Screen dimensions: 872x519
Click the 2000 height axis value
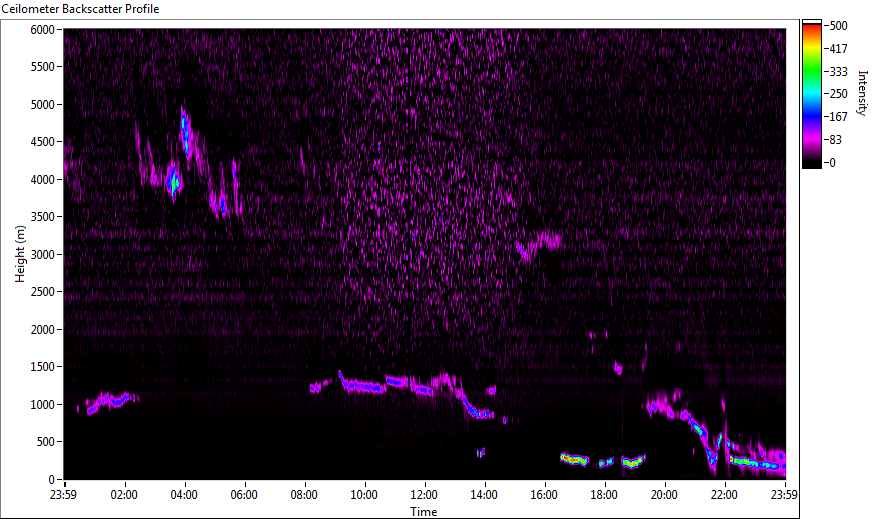pyautogui.click(x=42, y=330)
